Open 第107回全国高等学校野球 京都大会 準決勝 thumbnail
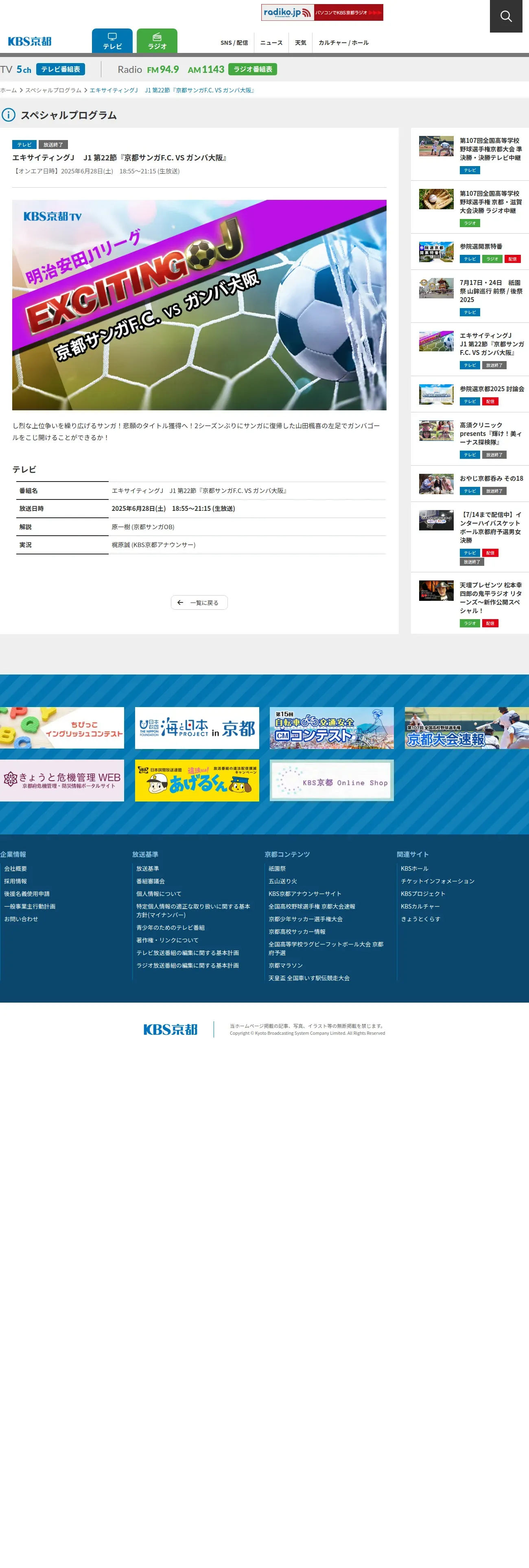This screenshot has height=1568, width=529. pyautogui.click(x=437, y=146)
